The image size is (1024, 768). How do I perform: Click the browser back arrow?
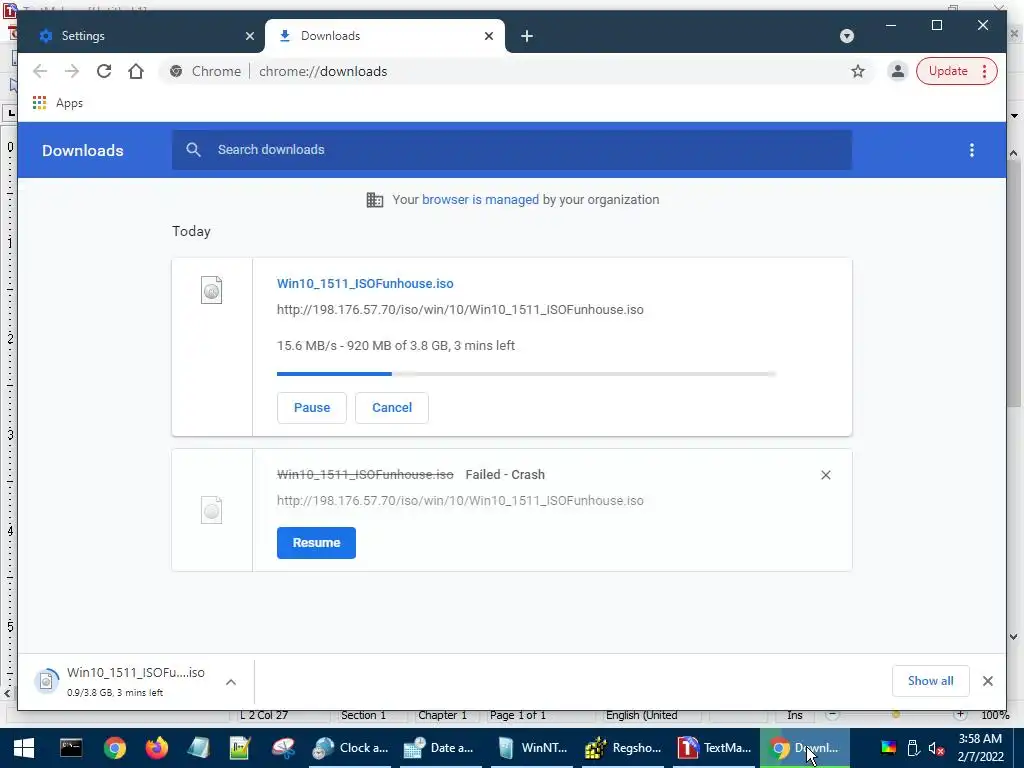pos(40,71)
